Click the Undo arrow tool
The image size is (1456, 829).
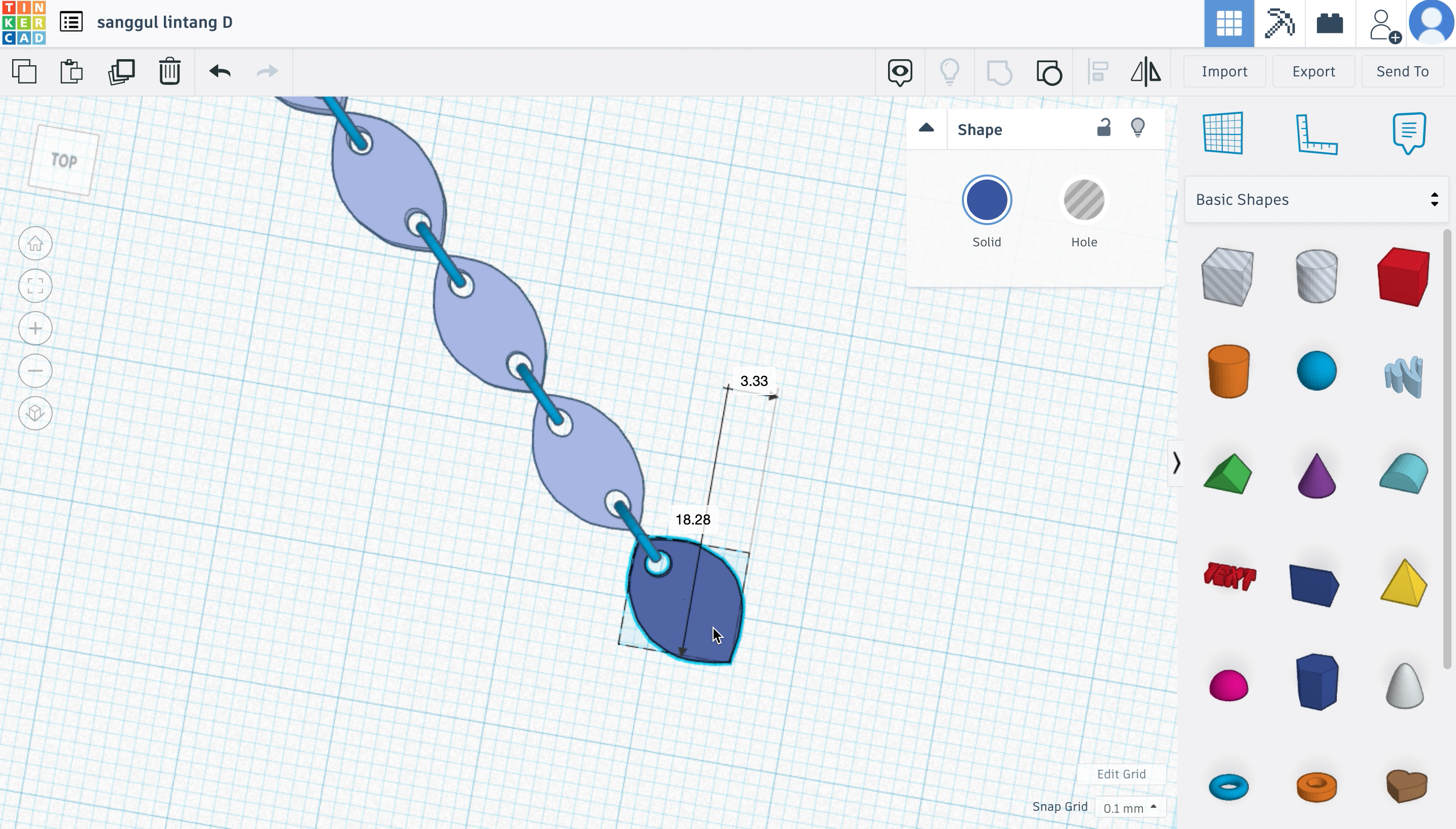pyautogui.click(x=219, y=71)
